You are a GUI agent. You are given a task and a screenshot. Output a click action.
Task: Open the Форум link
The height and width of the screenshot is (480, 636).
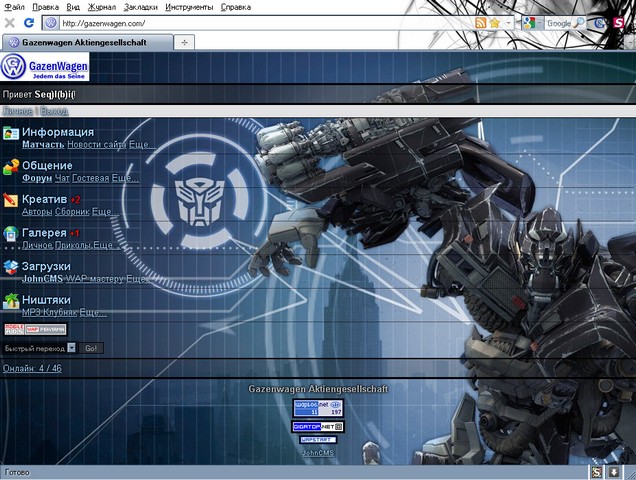point(37,178)
